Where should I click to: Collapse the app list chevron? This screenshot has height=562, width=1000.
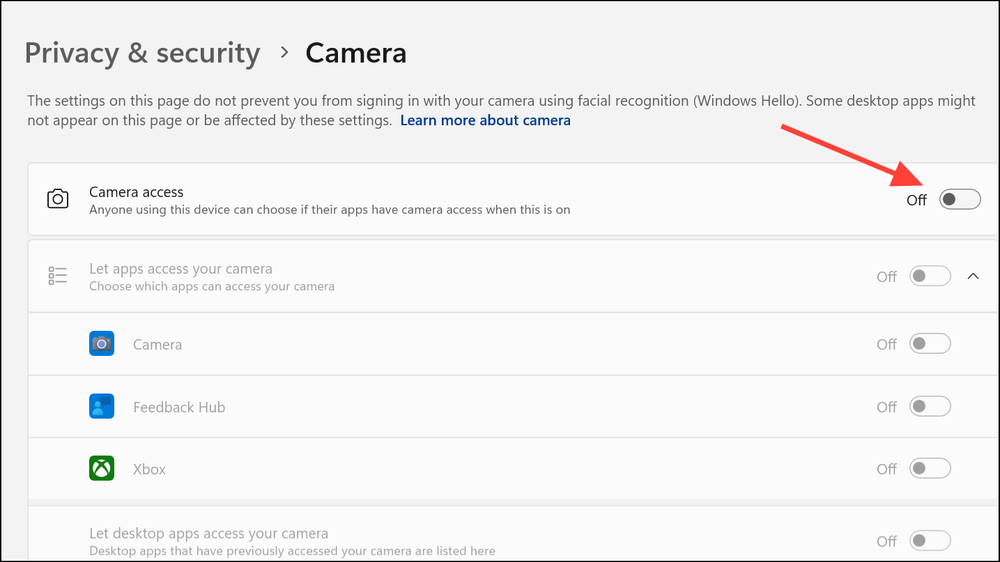(974, 276)
